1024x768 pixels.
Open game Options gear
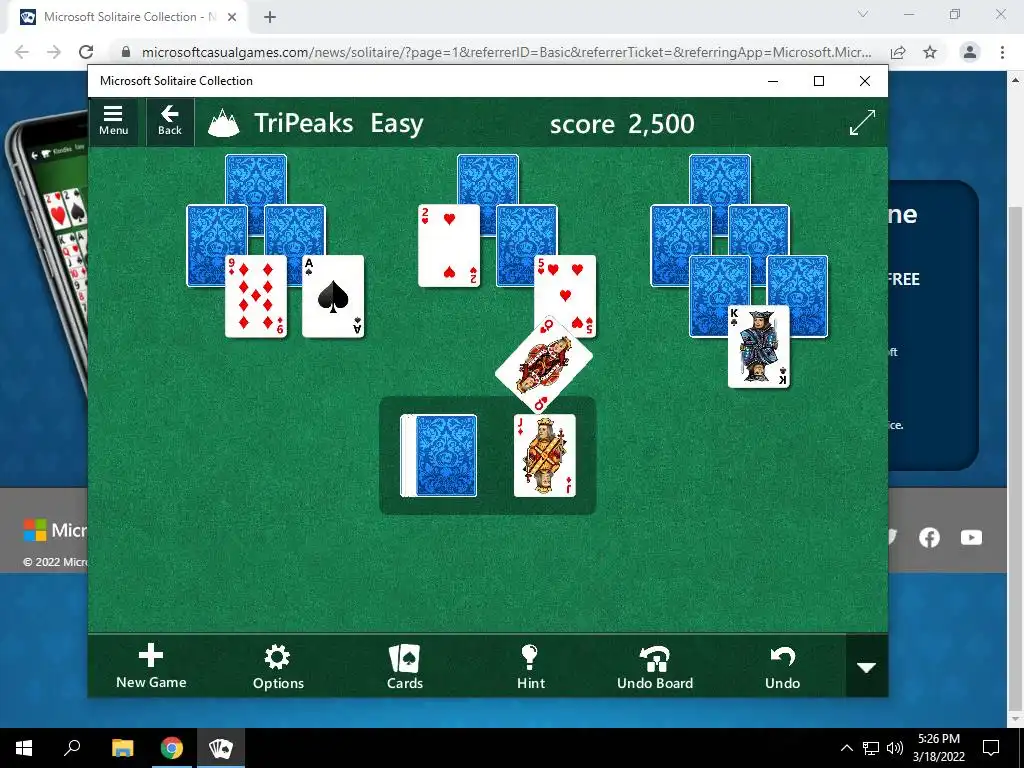(278, 666)
